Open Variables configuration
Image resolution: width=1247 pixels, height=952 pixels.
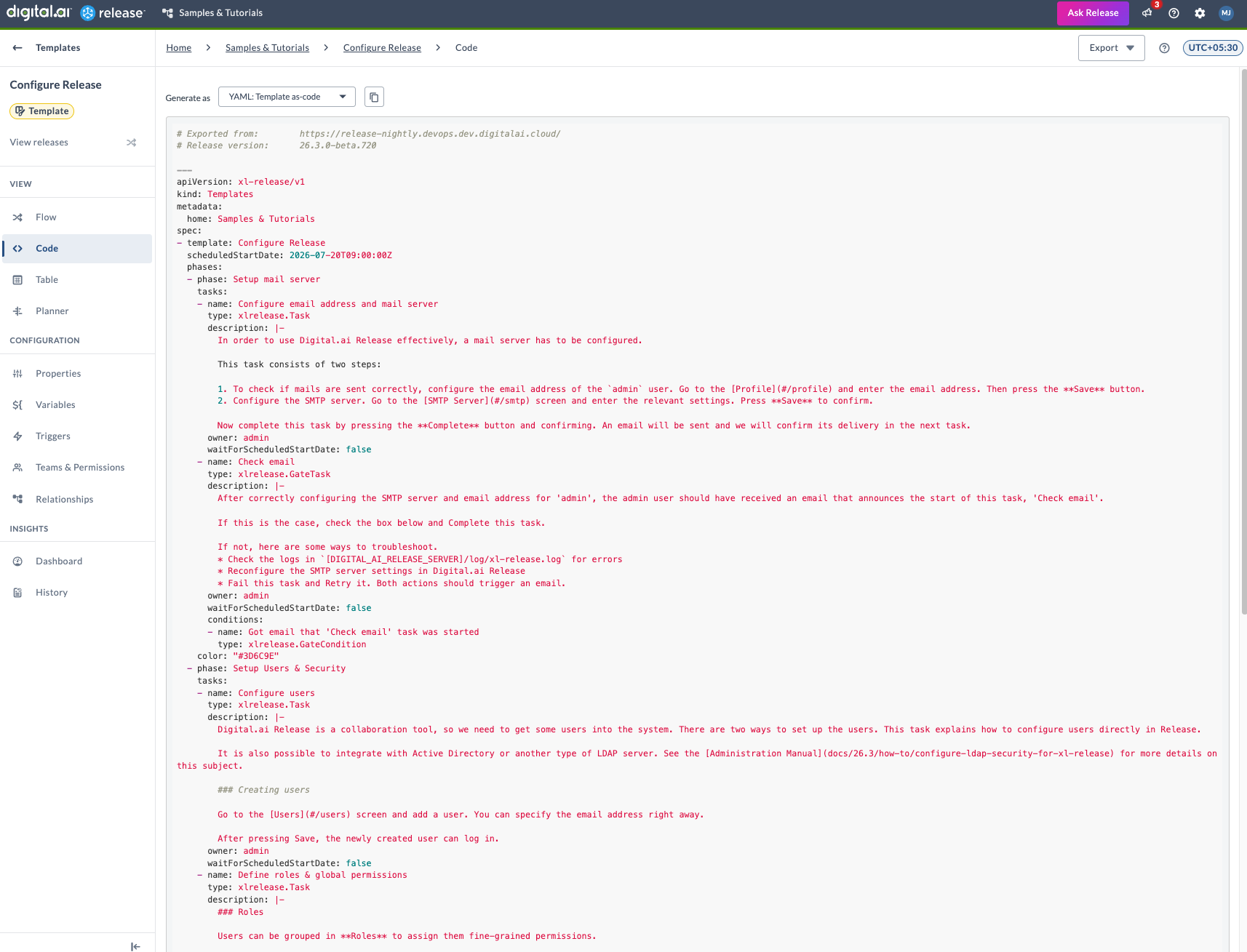click(77, 405)
